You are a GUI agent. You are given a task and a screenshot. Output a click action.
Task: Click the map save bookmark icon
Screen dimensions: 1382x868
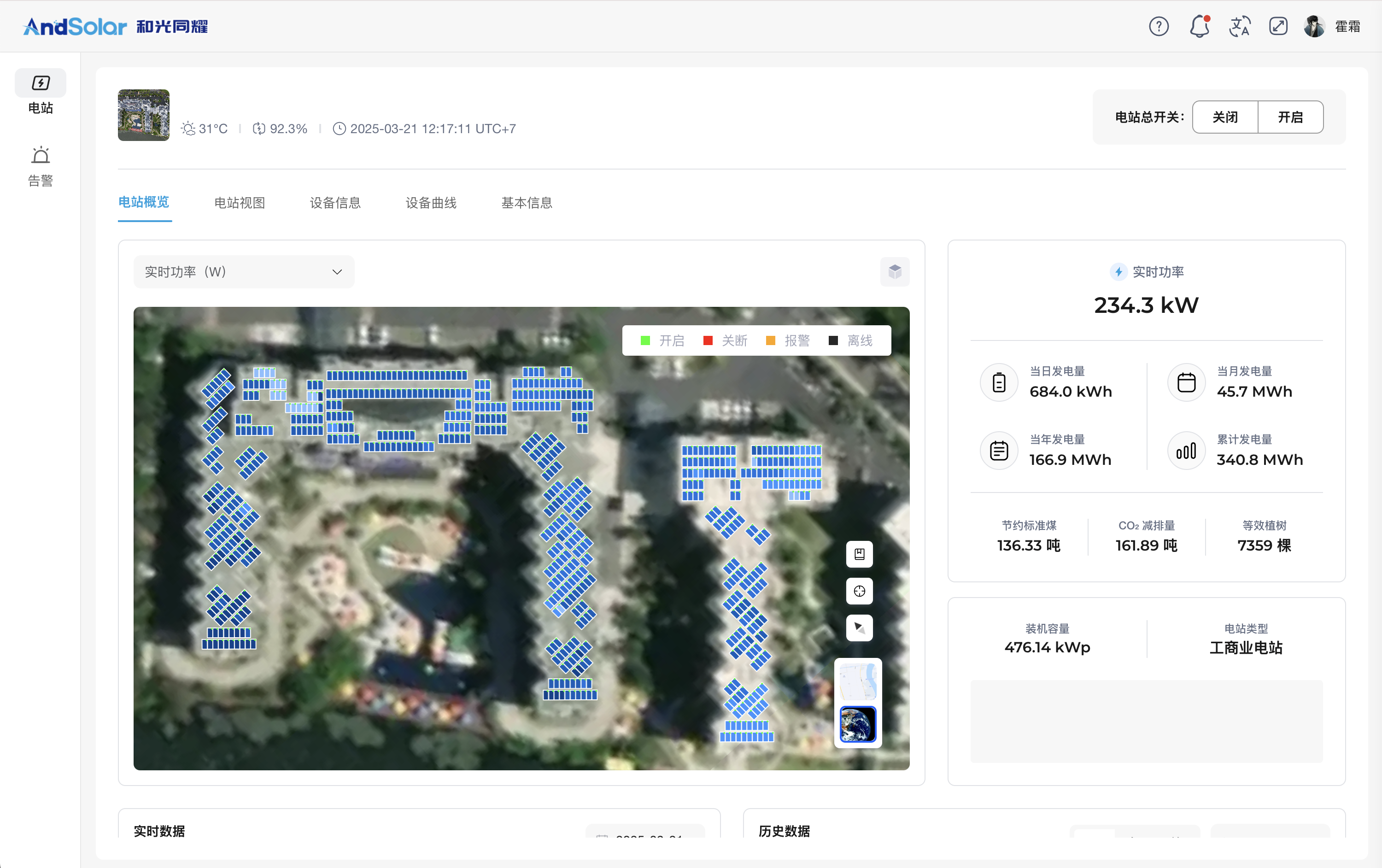(x=859, y=554)
